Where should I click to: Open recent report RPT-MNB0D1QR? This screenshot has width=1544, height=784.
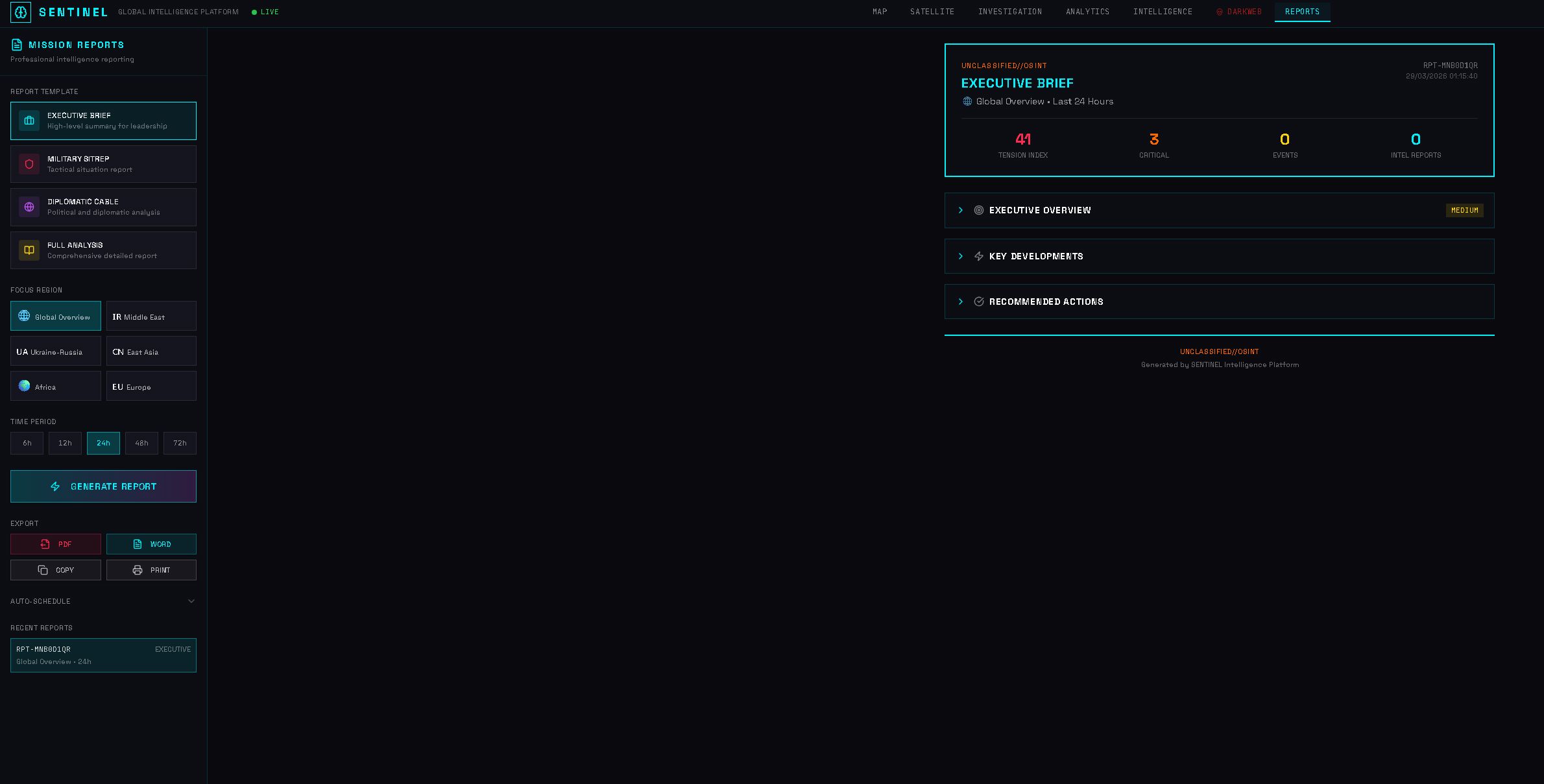(x=103, y=655)
